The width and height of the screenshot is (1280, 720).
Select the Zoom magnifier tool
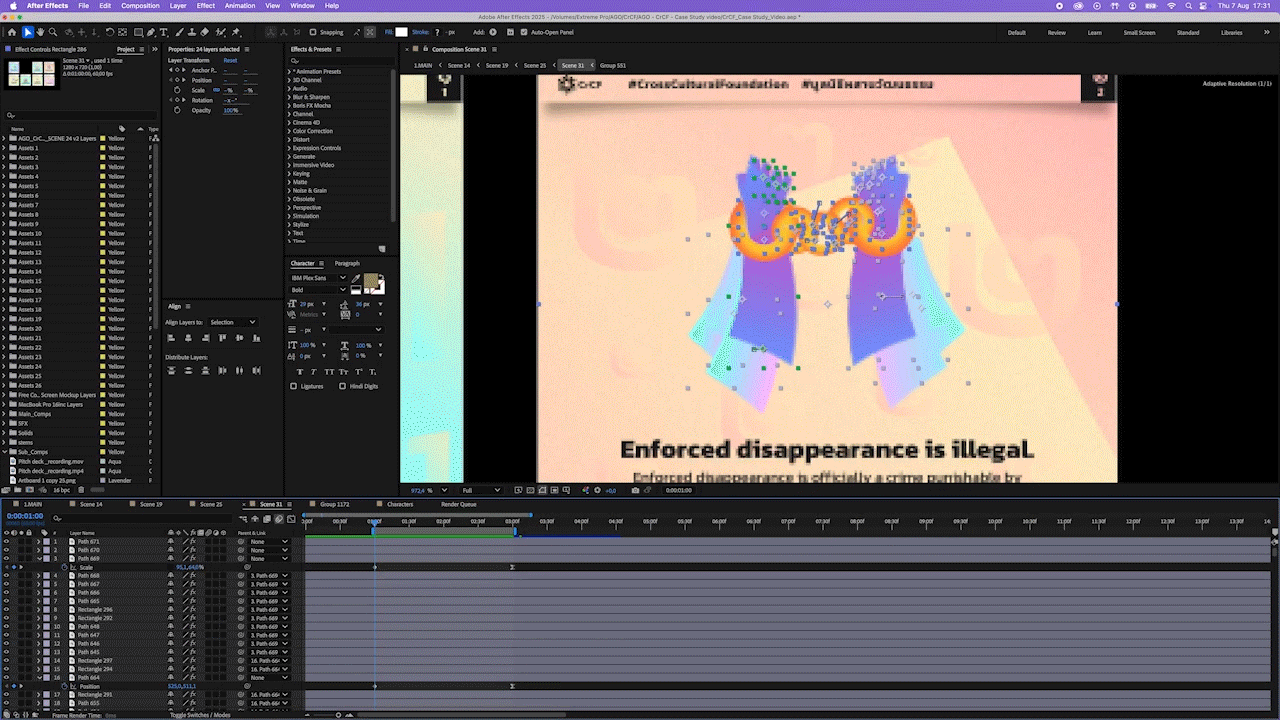pyautogui.click(x=53, y=32)
